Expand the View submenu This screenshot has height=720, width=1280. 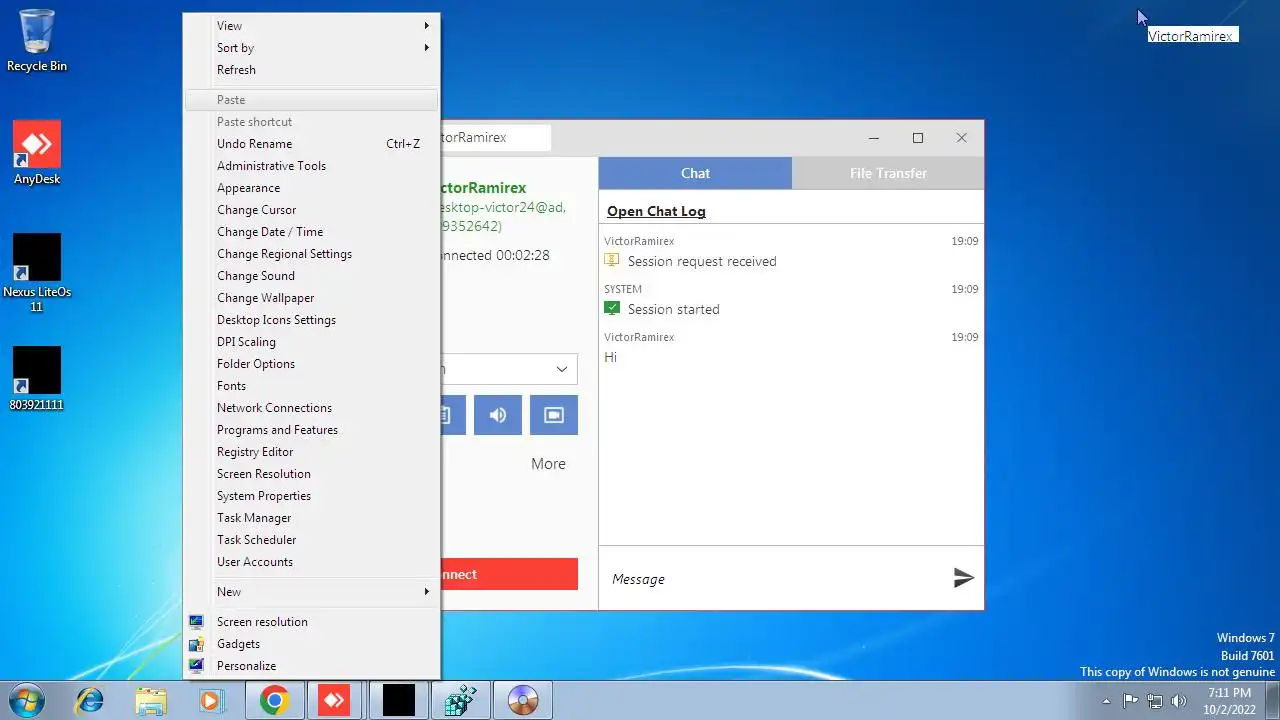click(x=312, y=26)
